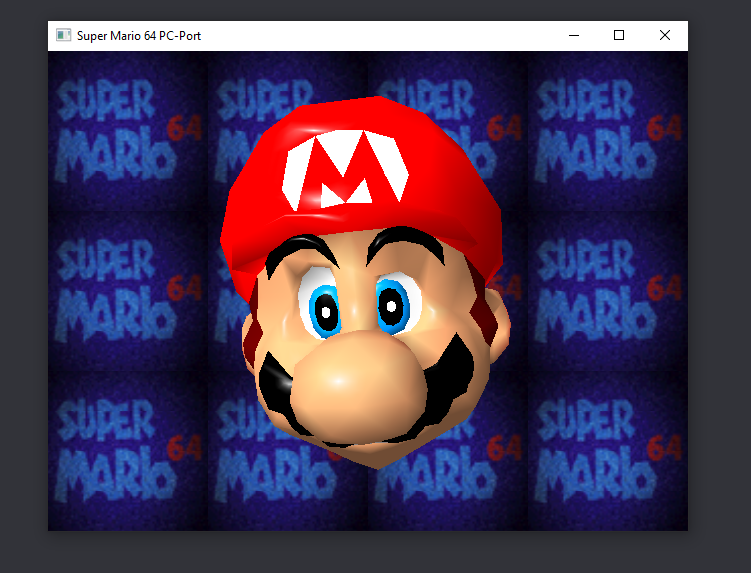Viewport: 751px width, 573px height.
Task: Click Mario's nose
Action: [358, 385]
